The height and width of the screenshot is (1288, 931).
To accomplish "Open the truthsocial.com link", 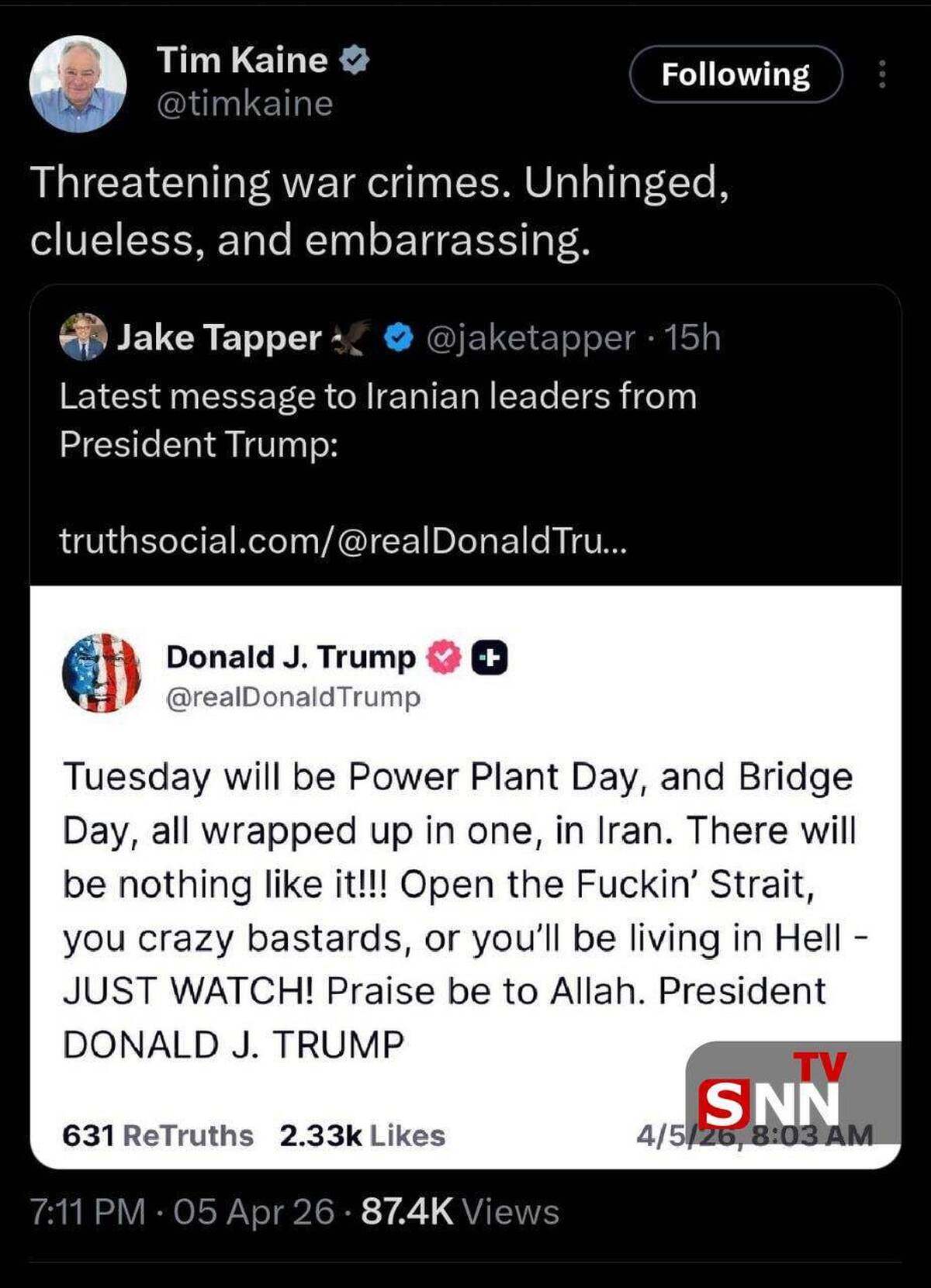I will coord(343,540).
